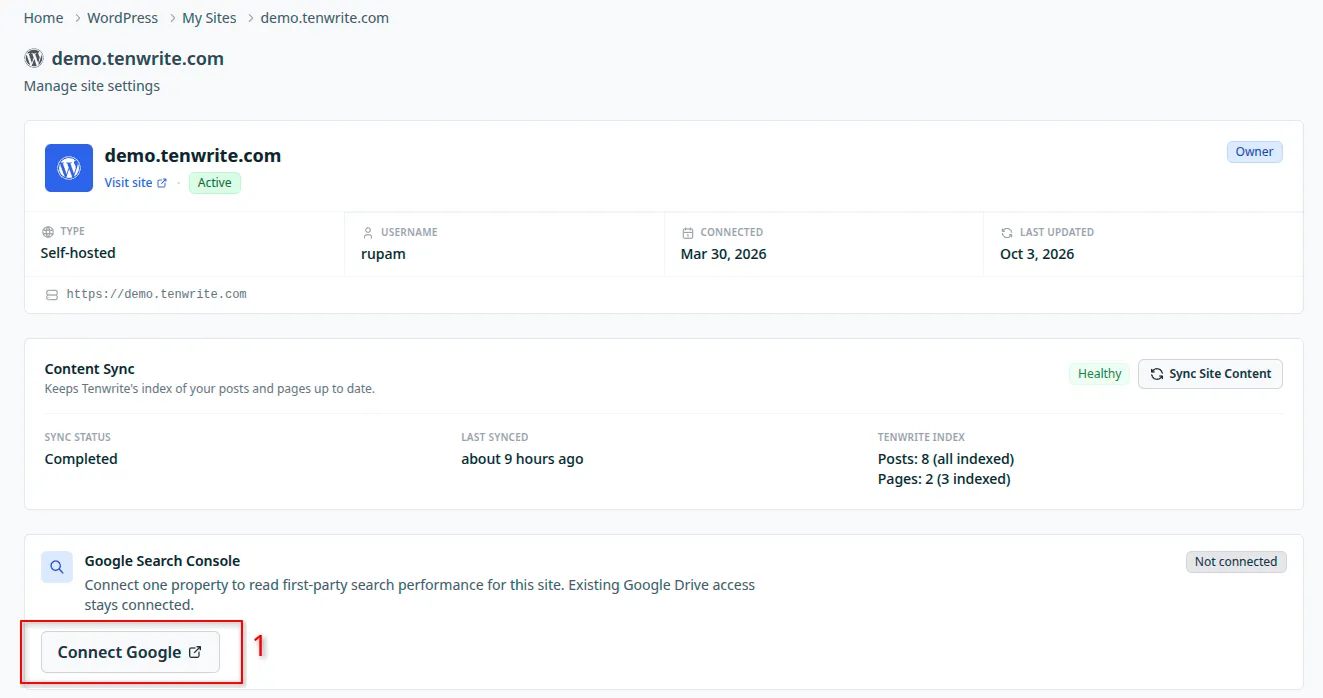Image resolution: width=1323 pixels, height=698 pixels.
Task: Click the Sync Site Content button
Action: point(1210,374)
